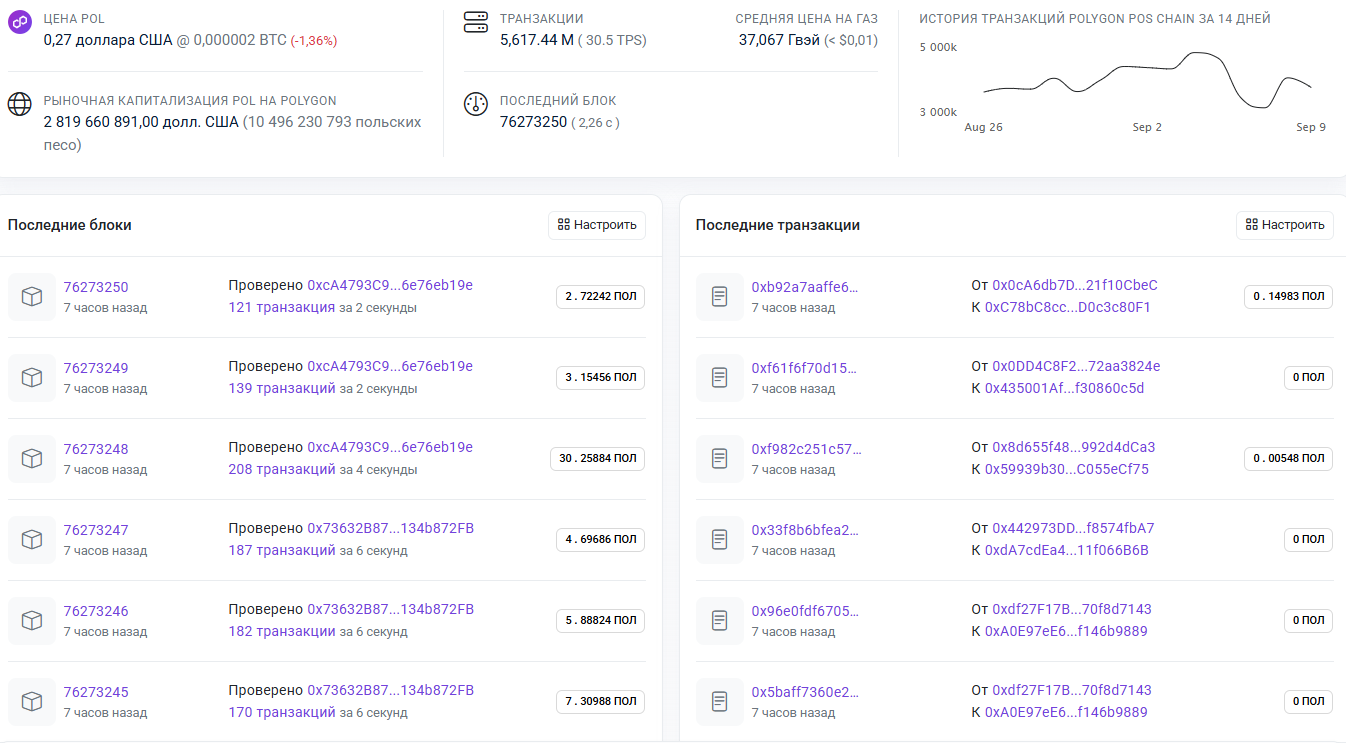Click the cube icon for block 76273249

coord(32,378)
